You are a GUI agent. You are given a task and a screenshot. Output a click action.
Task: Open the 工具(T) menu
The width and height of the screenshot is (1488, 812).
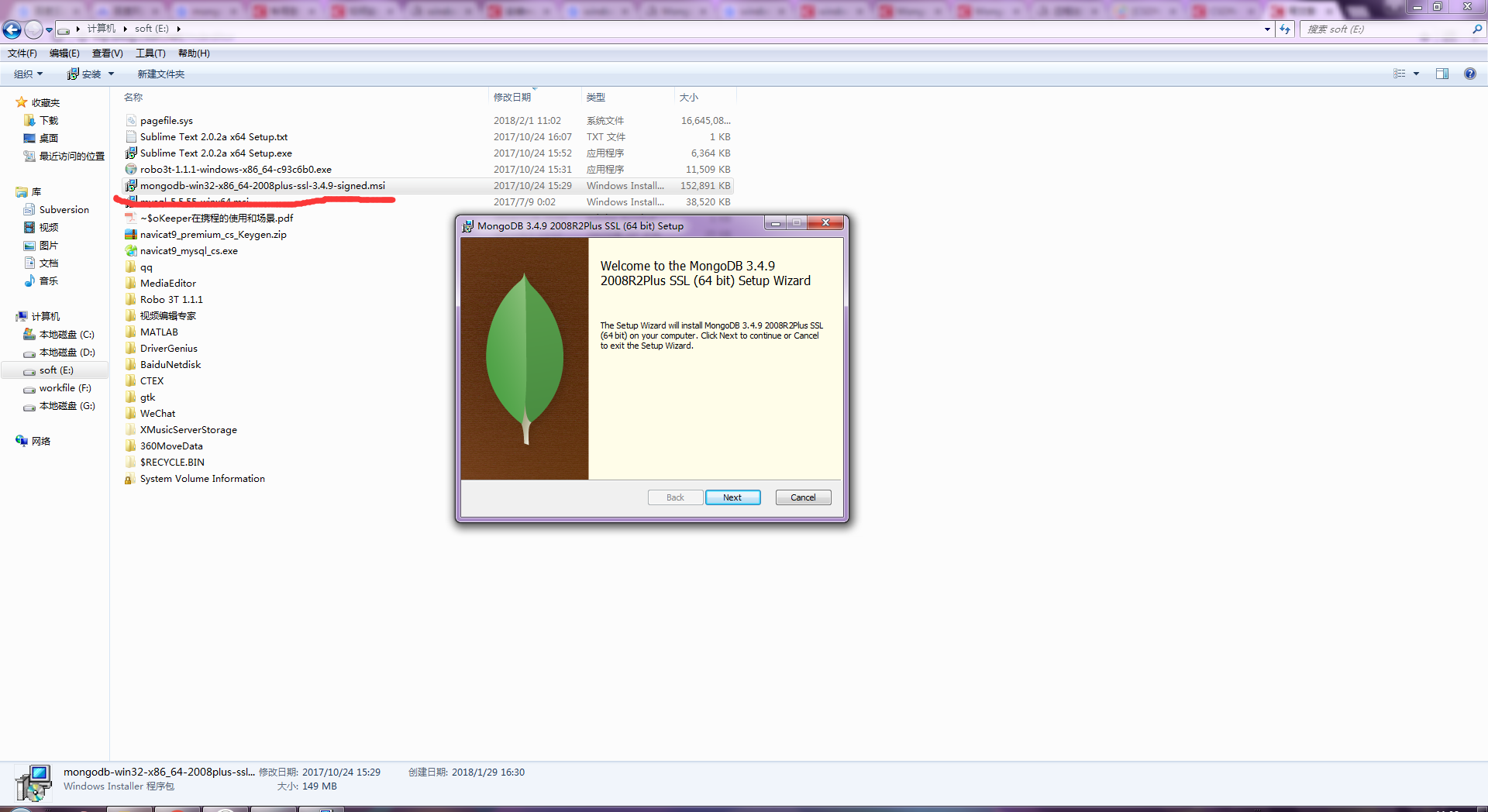pos(150,53)
